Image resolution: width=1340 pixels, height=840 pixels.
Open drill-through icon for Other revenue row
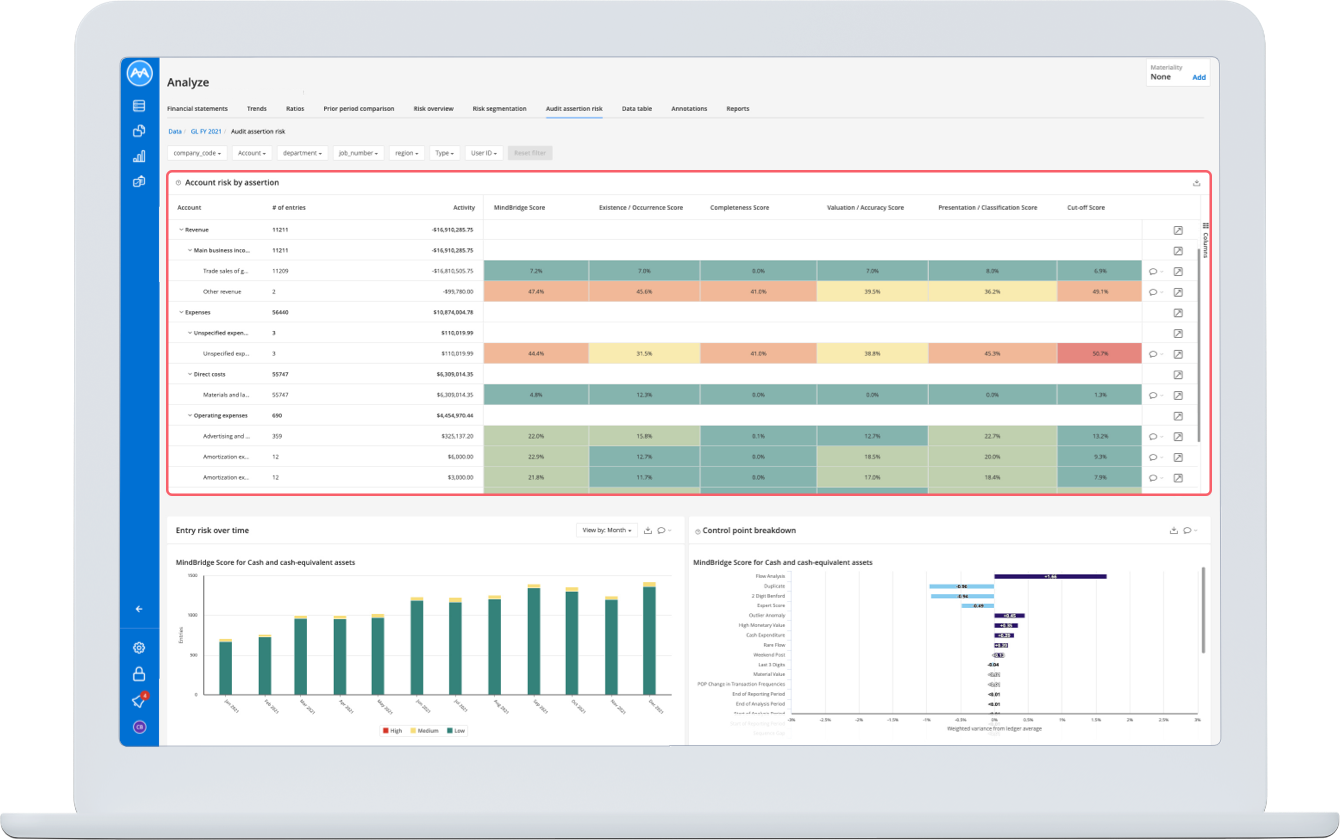point(1178,292)
